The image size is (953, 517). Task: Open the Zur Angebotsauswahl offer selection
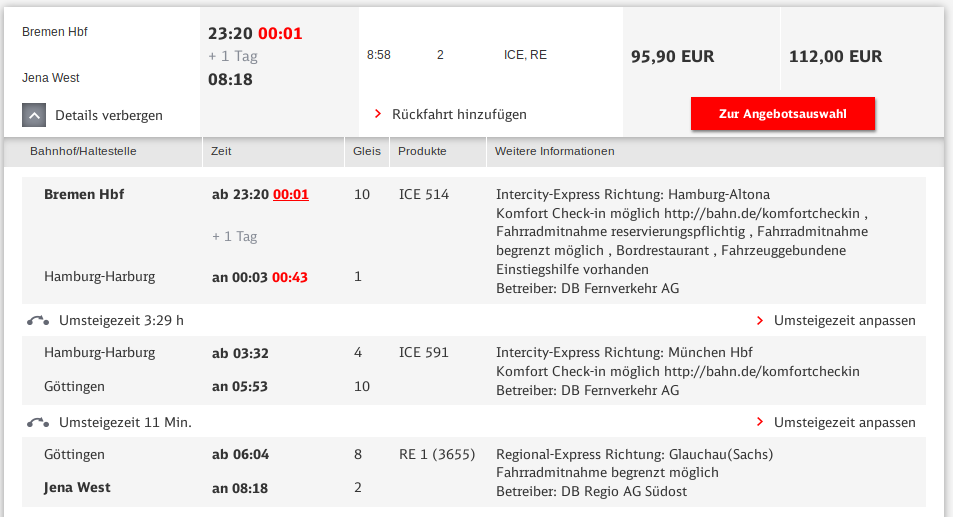pos(783,114)
